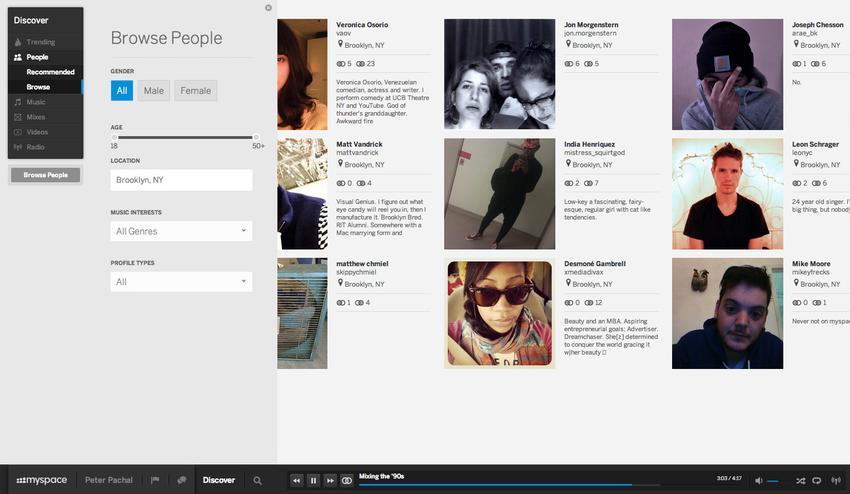Open Peter Pachal user profile in bottom bar
Viewport: 850px width, 494px height.
point(108,480)
